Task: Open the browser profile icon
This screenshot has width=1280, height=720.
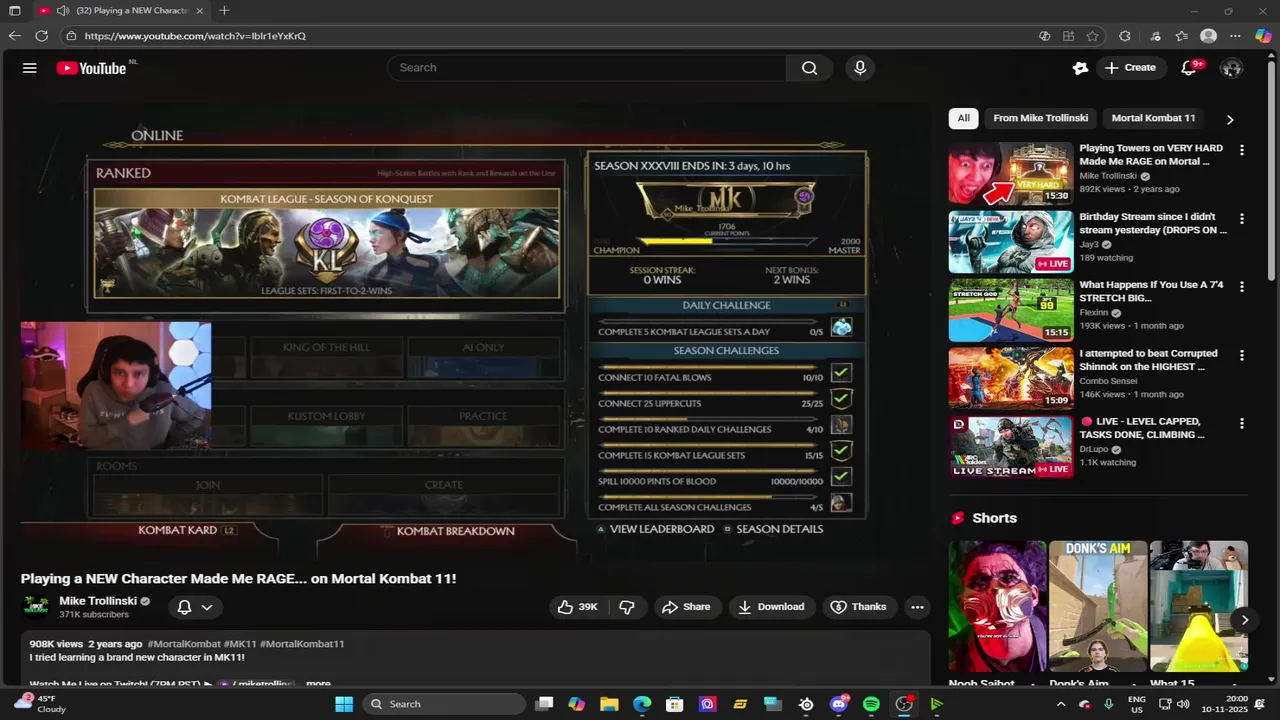Action: tap(1208, 36)
